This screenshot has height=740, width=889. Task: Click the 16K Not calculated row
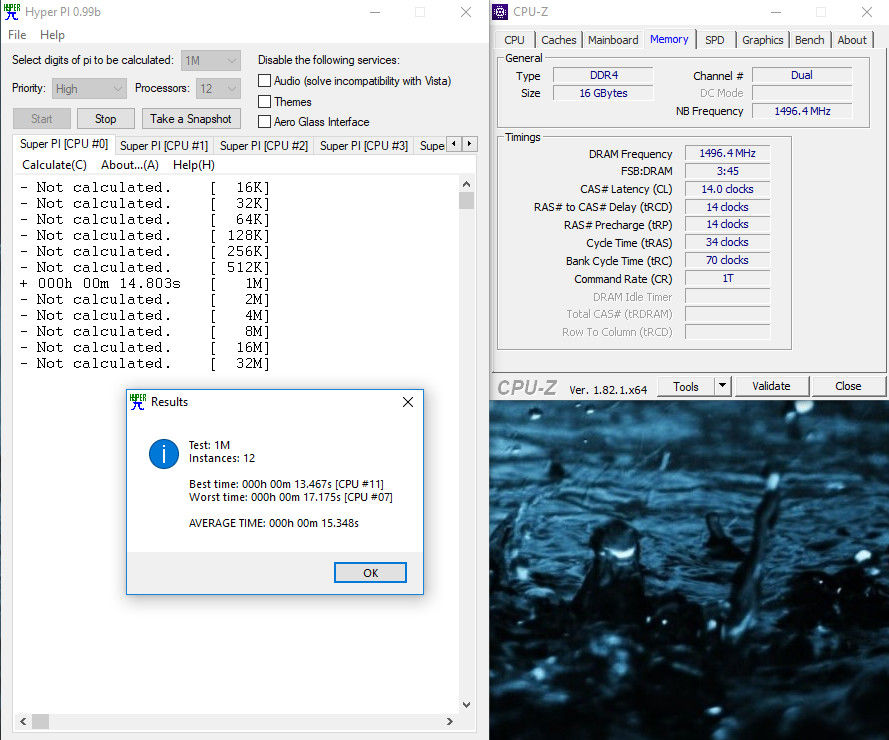point(145,187)
